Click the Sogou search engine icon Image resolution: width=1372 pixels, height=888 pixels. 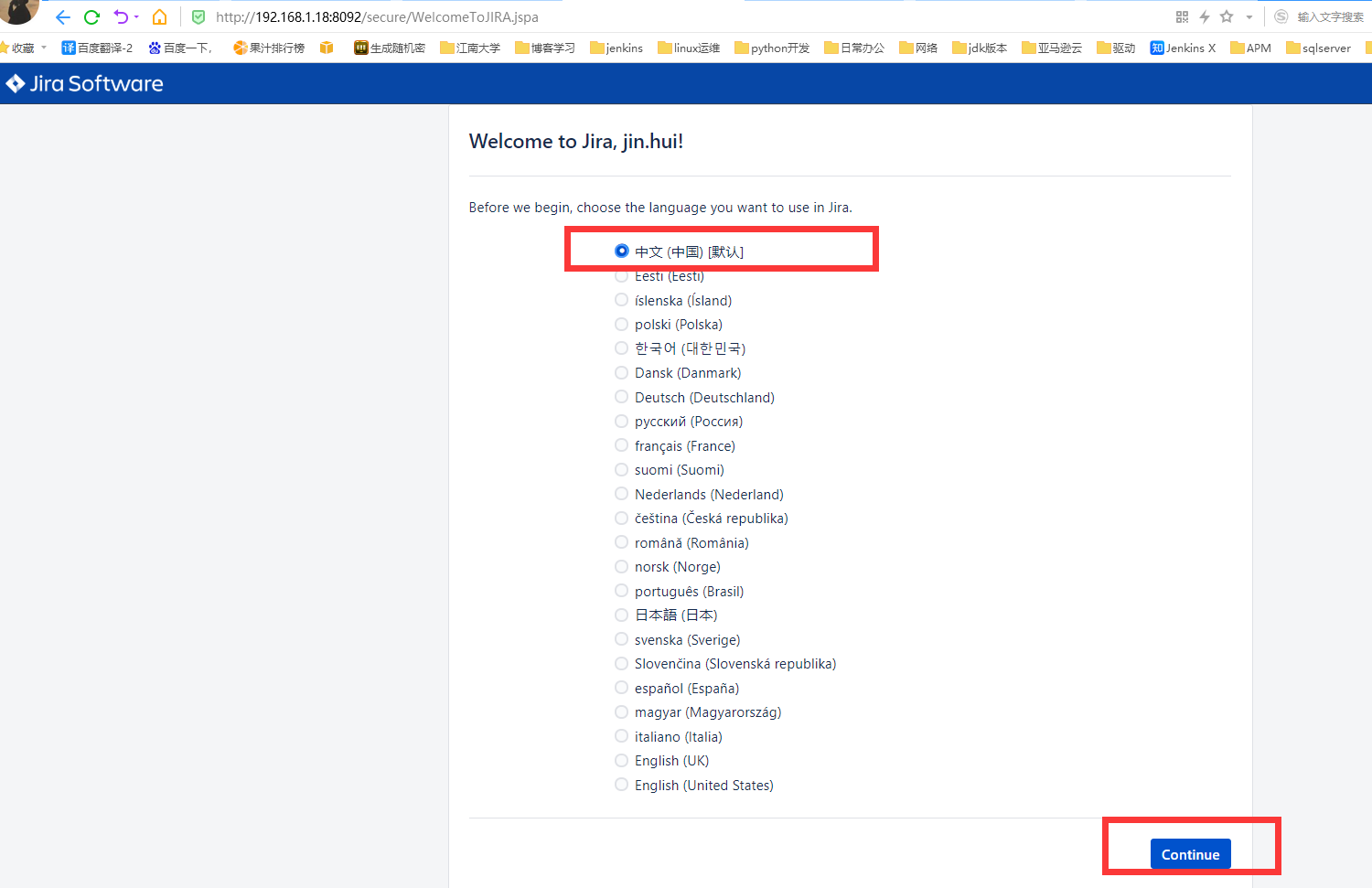coord(1281,17)
